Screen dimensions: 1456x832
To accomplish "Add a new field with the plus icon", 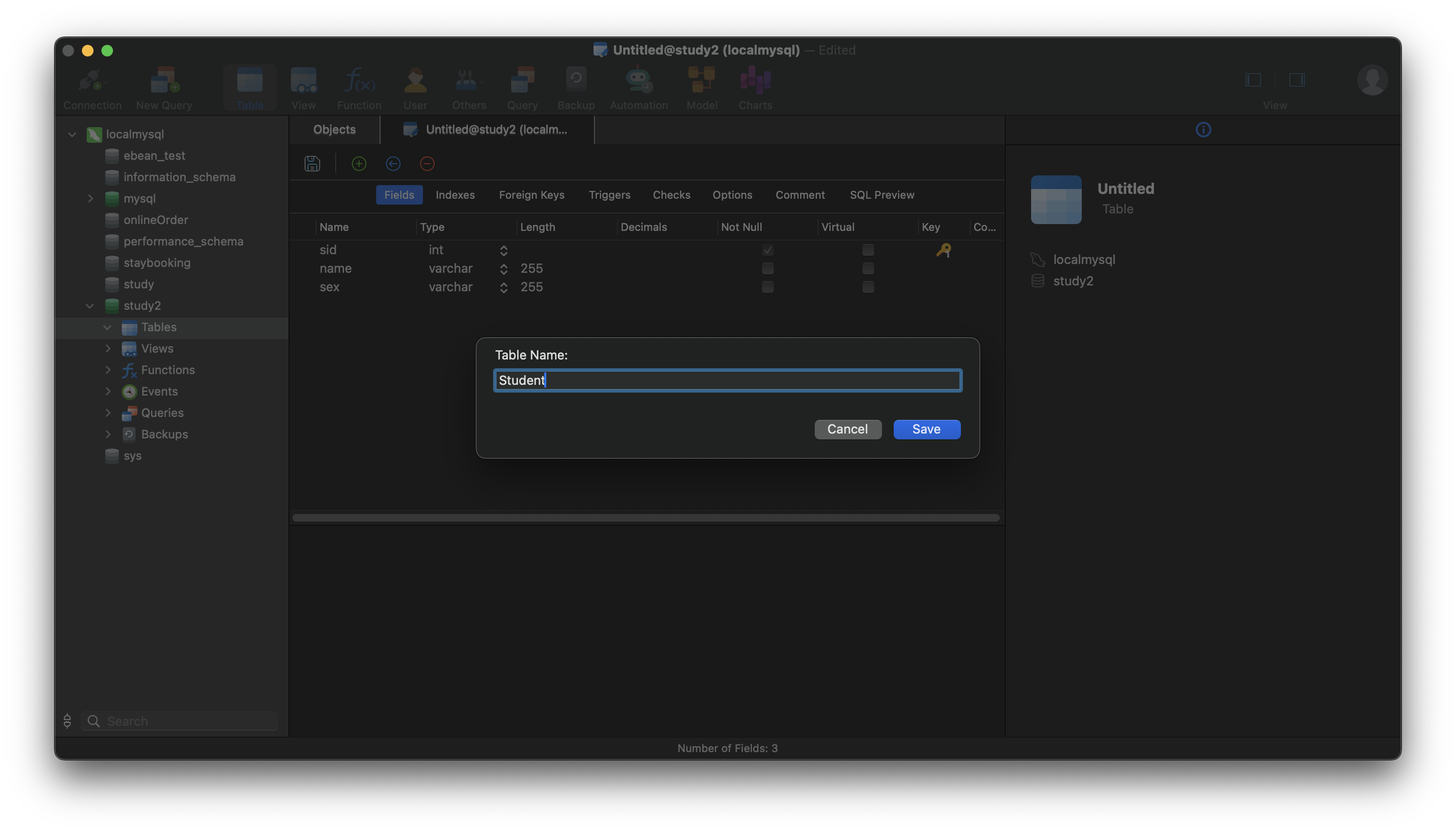I will [359, 164].
